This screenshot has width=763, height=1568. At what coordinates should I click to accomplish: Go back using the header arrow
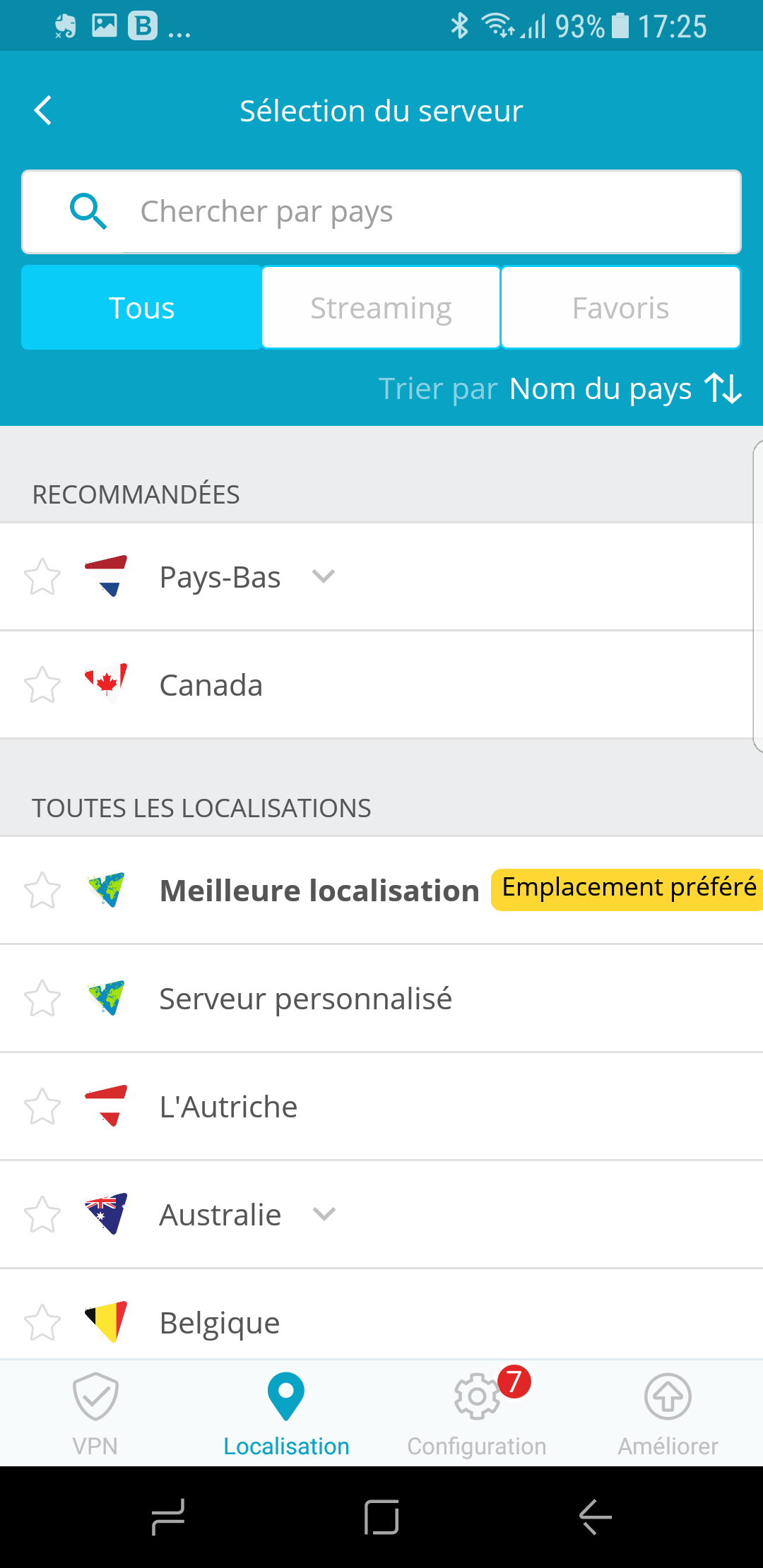(44, 111)
